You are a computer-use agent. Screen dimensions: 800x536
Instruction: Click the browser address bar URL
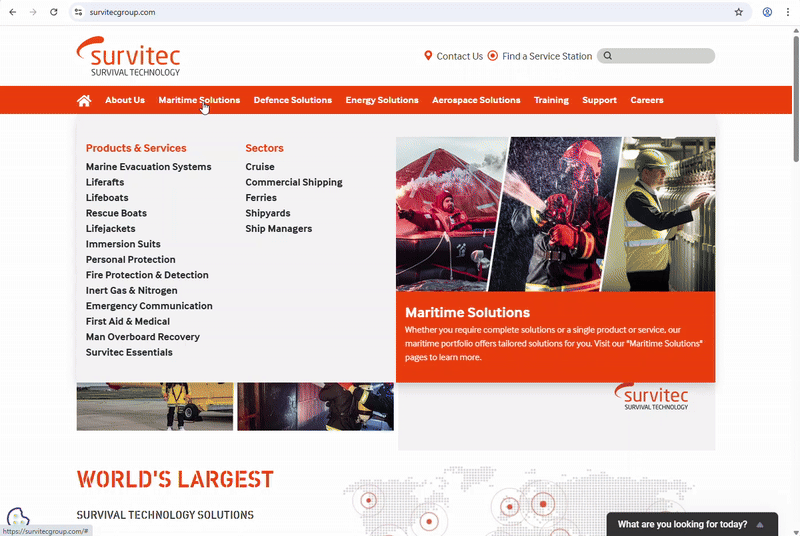(122, 12)
